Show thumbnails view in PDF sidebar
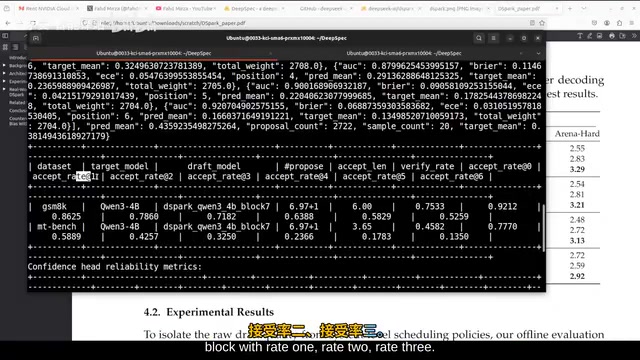This screenshot has height=360, width=640. click(5, 47)
